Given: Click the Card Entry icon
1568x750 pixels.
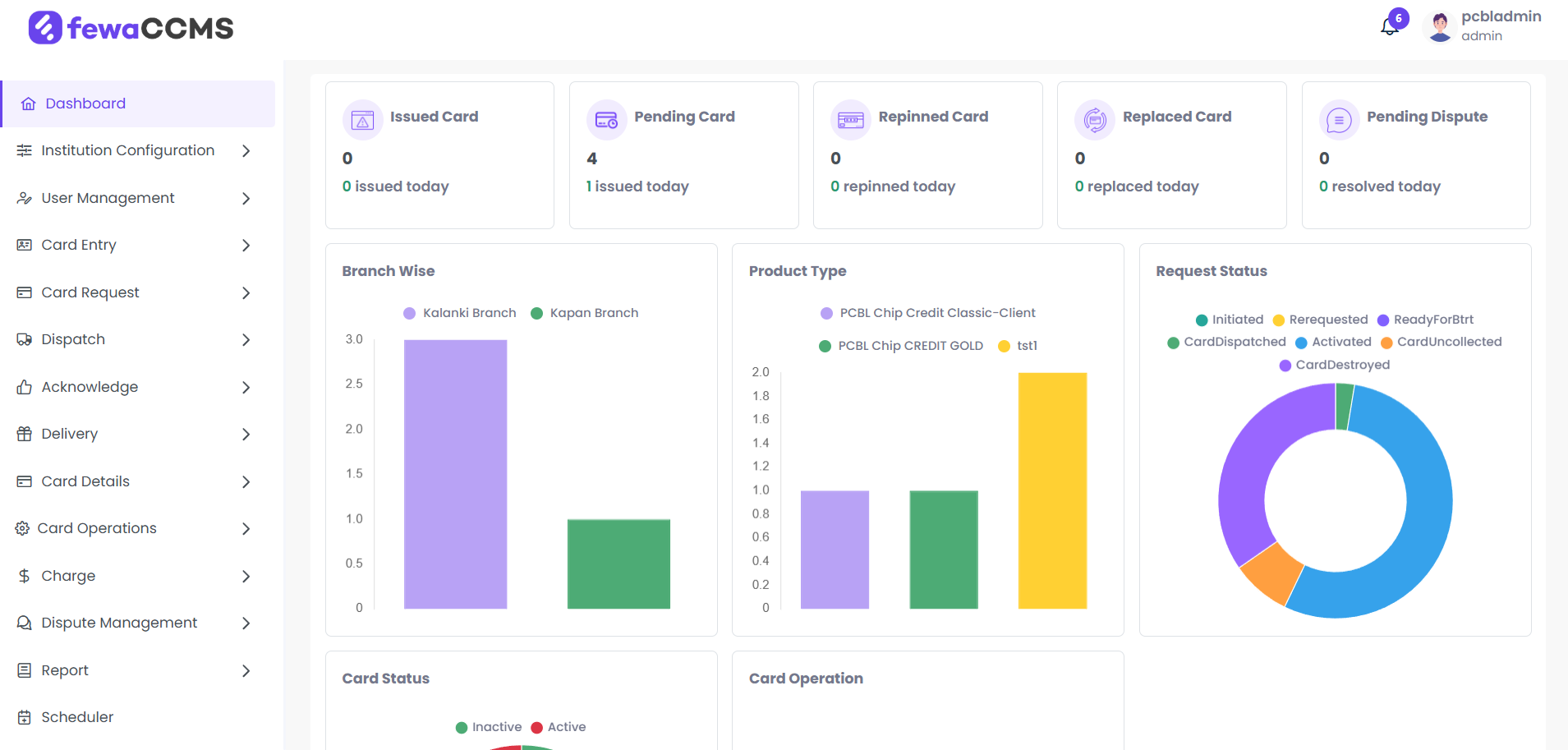Looking at the screenshot, I should tap(25, 245).
